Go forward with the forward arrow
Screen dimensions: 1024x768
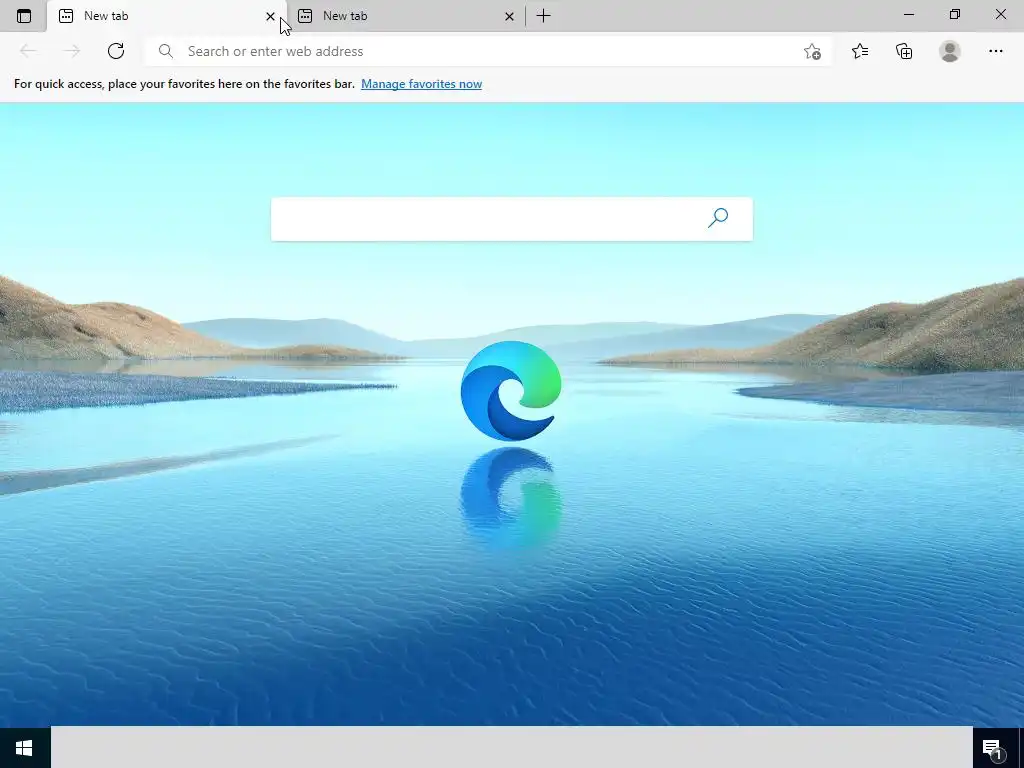tap(72, 51)
